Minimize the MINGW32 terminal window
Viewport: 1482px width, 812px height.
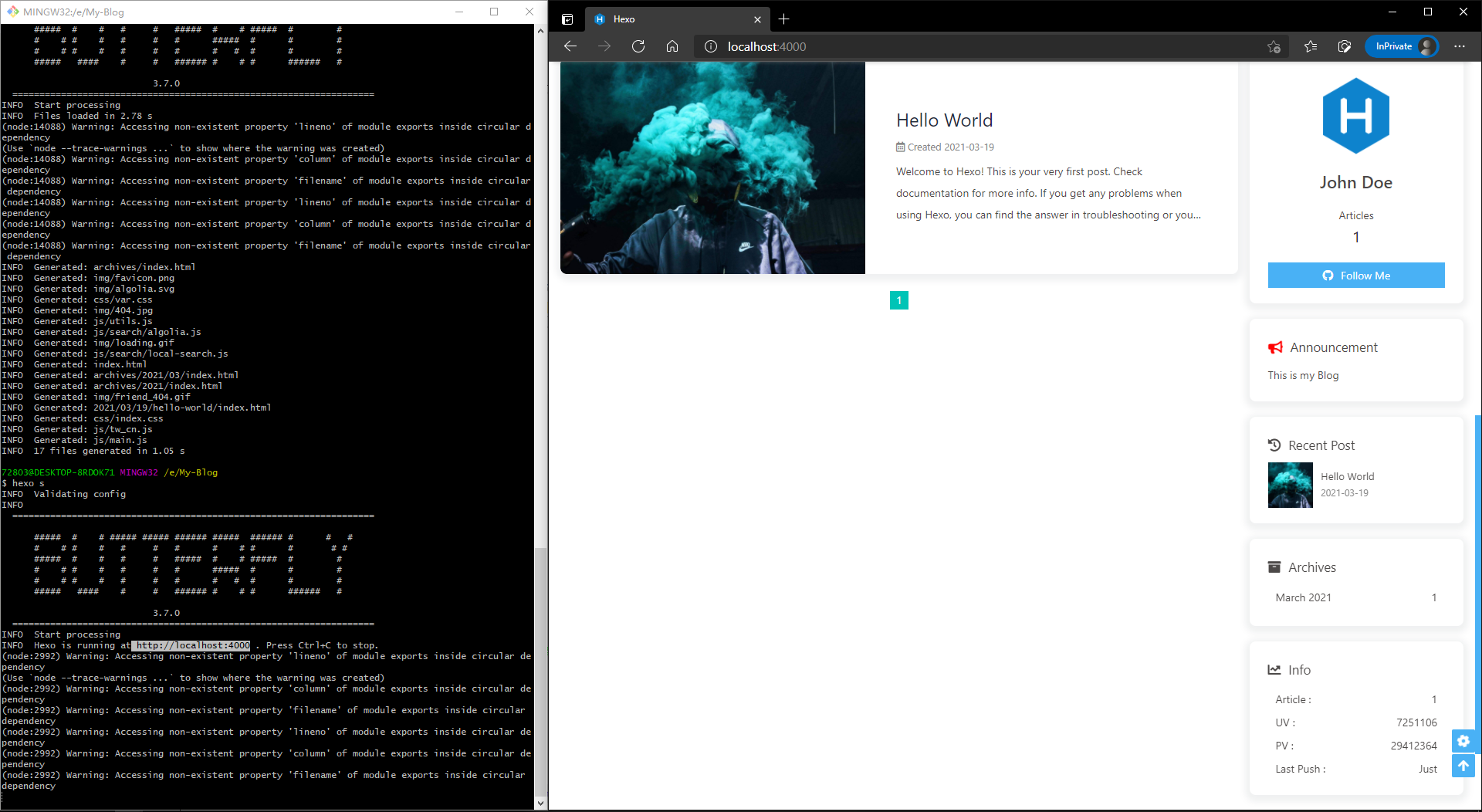pyautogui.click(x=459, y=12)
